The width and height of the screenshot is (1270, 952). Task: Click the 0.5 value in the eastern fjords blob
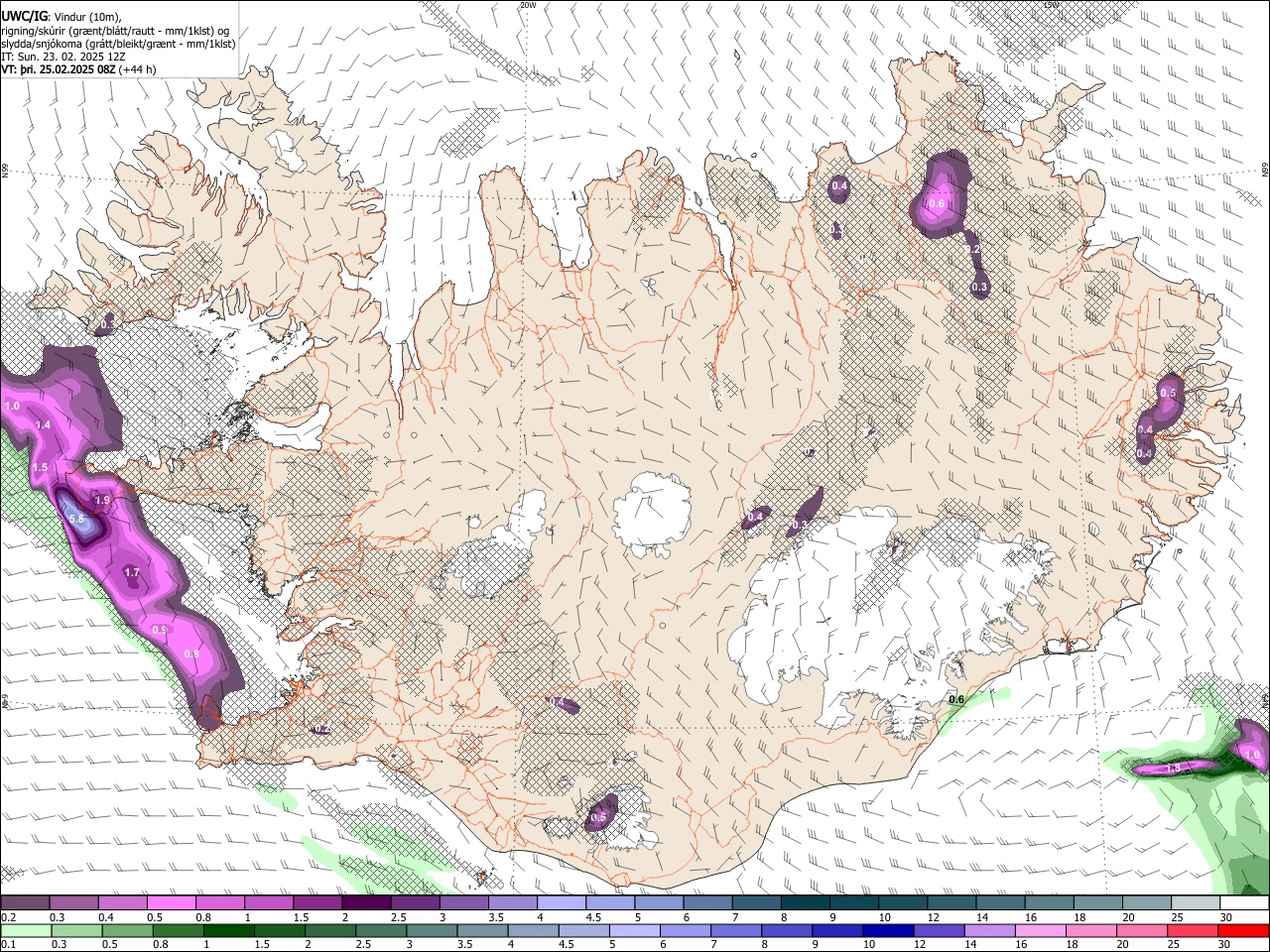[x=1168, y=393]
